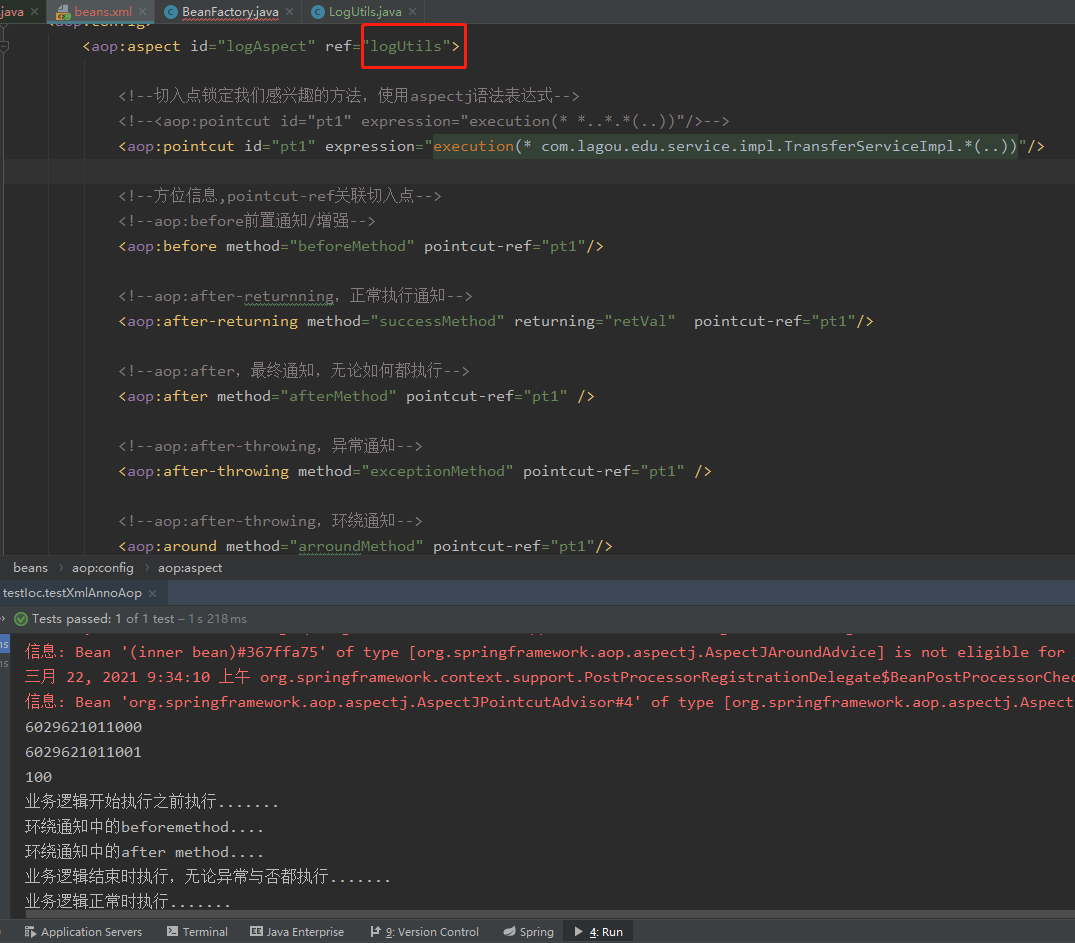Screen dimensions: 1075x943
Task: Open the Application Servers tool window
Action: (x=83, y=932)
